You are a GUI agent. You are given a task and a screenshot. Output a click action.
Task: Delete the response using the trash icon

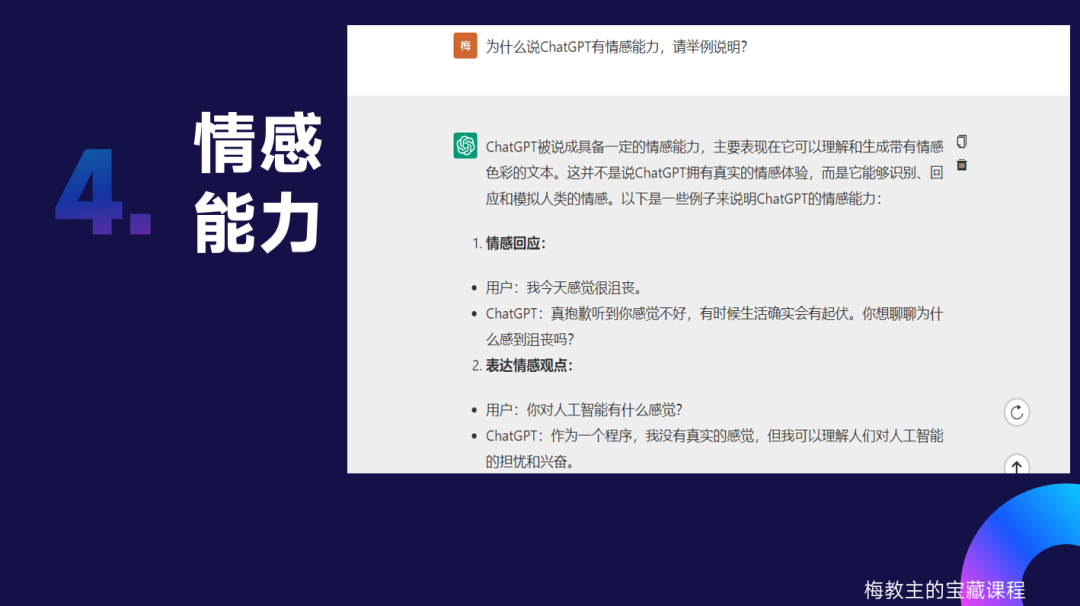point(962,165)
